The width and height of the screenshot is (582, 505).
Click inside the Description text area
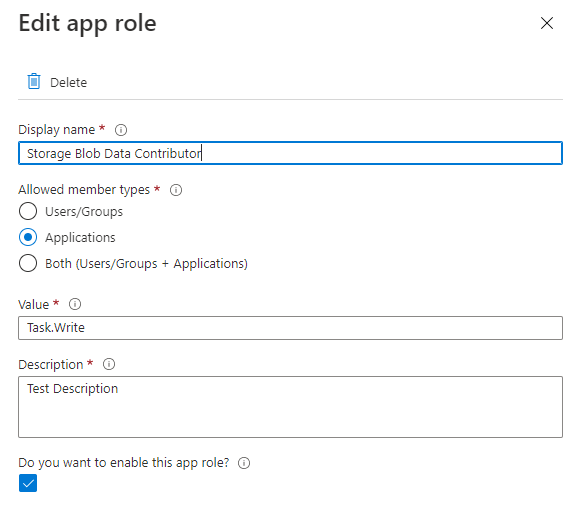pos(290,407)
